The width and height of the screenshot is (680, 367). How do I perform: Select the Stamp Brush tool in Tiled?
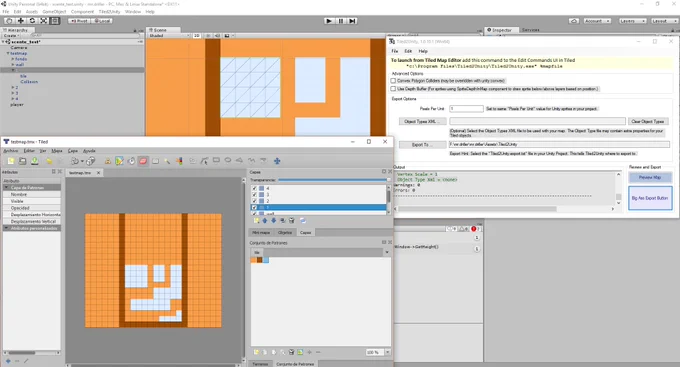pos(108,161)
